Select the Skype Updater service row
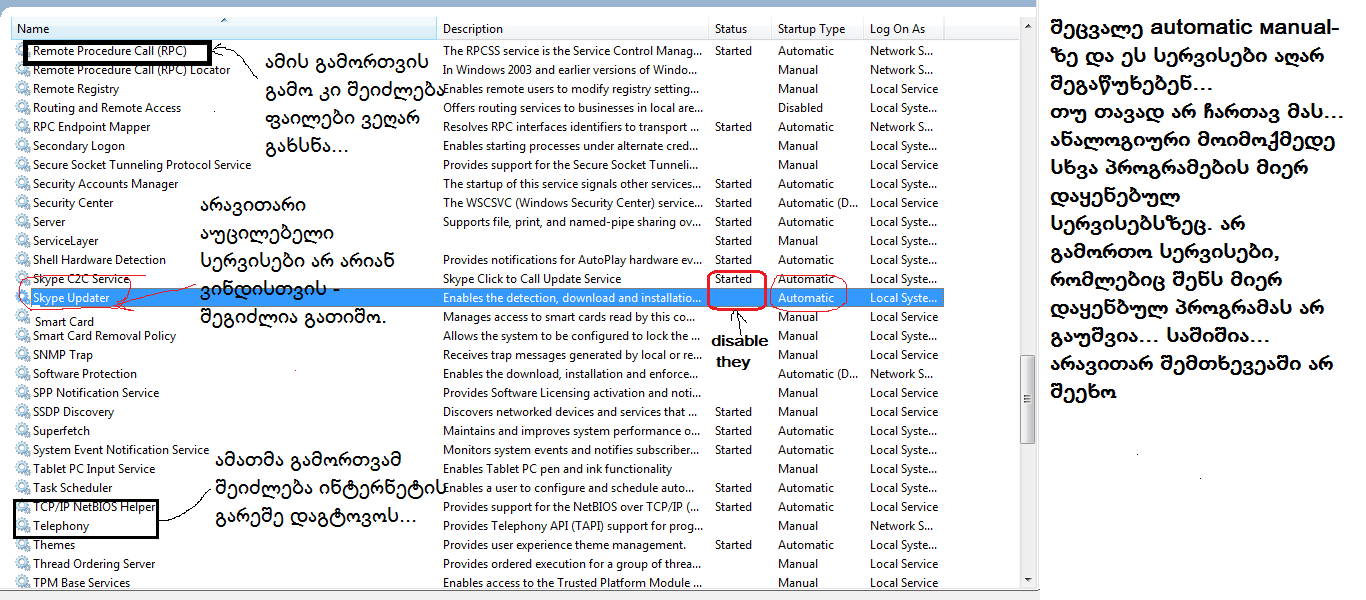The image size is (1366, 600). (71, 298)
